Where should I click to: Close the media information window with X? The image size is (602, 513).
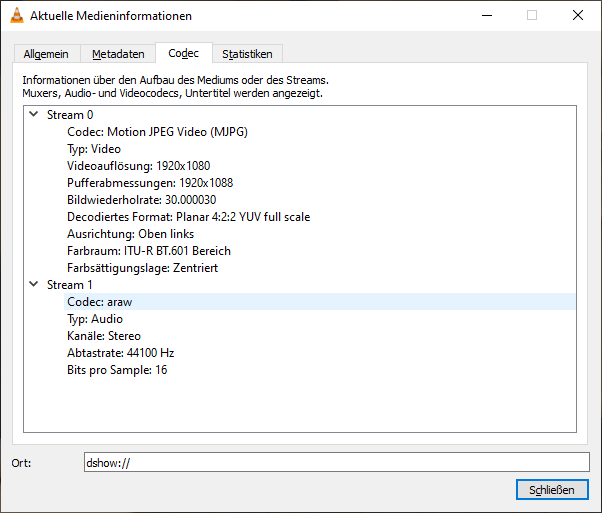tap(578, 15)
